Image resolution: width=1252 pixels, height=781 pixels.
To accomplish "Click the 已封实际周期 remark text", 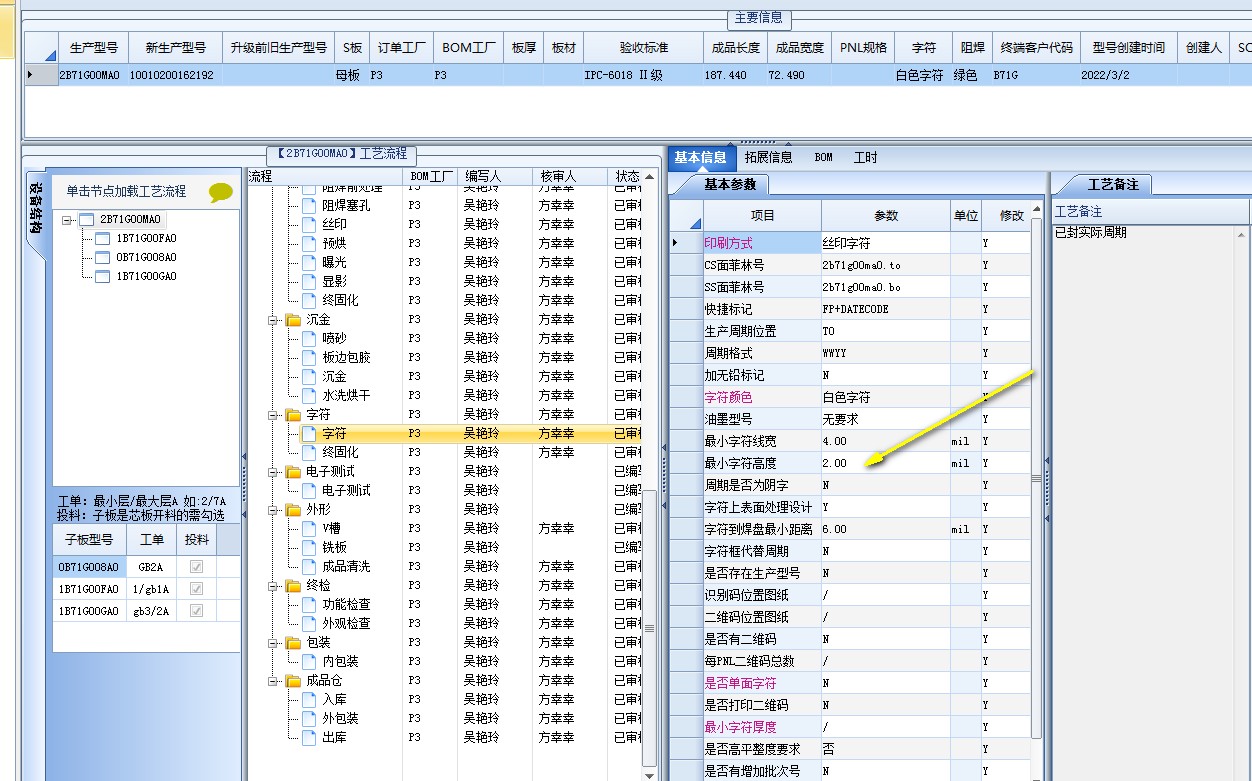I will [x=1091, y=232].
